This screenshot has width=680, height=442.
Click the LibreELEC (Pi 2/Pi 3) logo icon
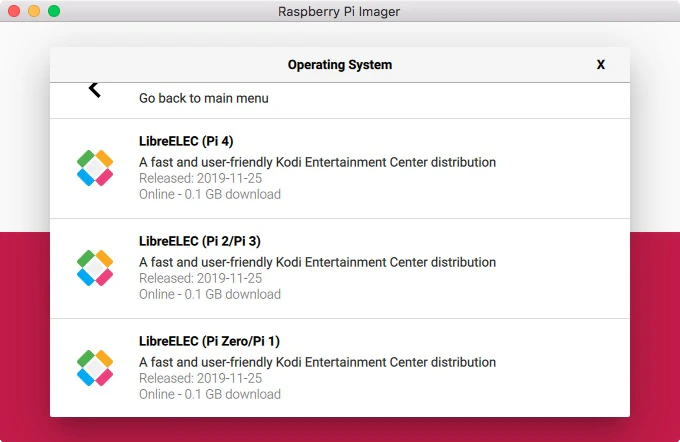tap(95, 268)
